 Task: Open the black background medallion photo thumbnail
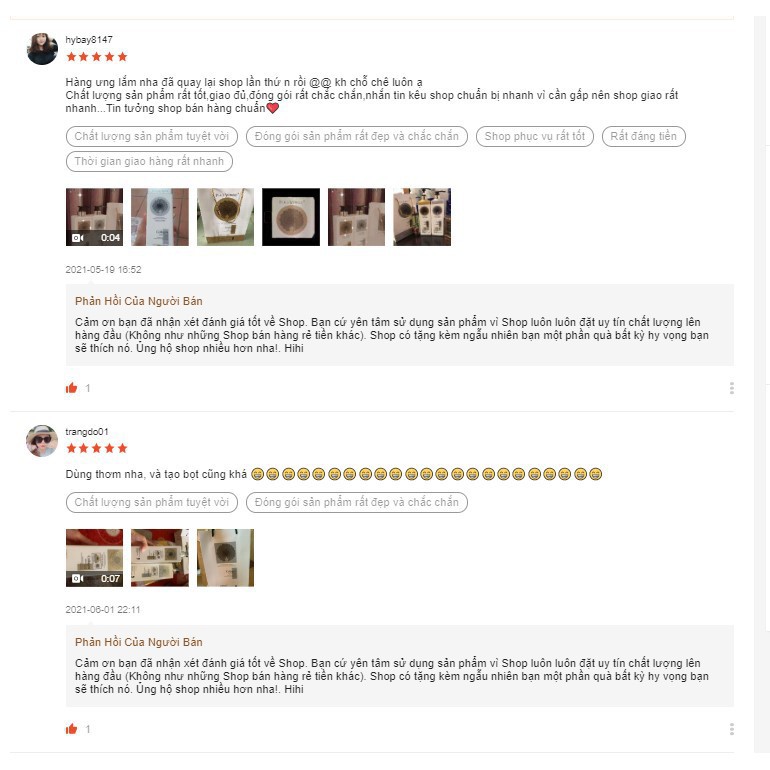tap(291, 217)
